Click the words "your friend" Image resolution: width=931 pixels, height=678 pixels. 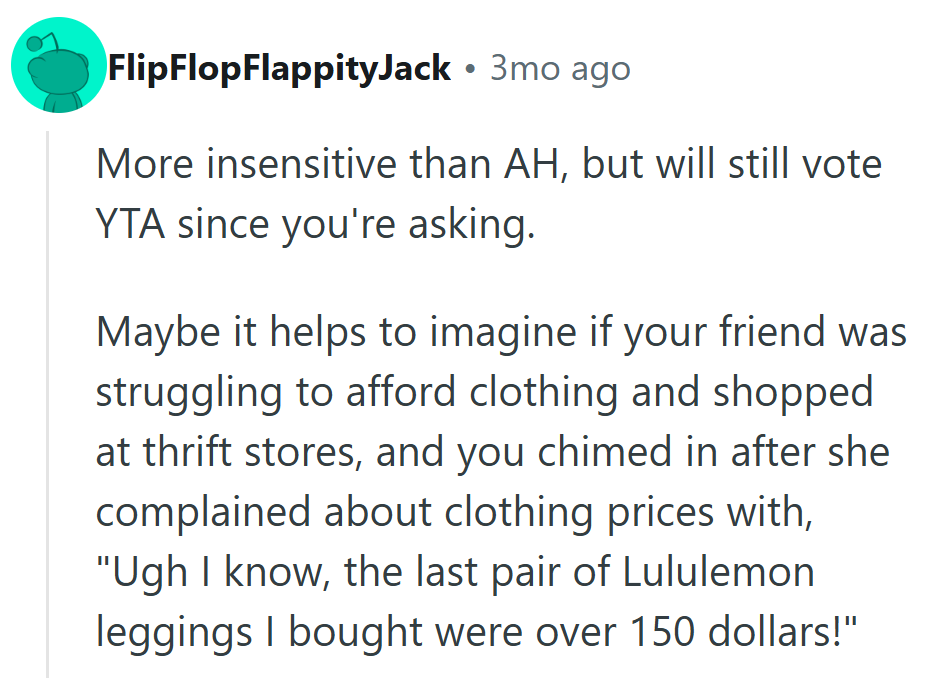tap(700, 331)
